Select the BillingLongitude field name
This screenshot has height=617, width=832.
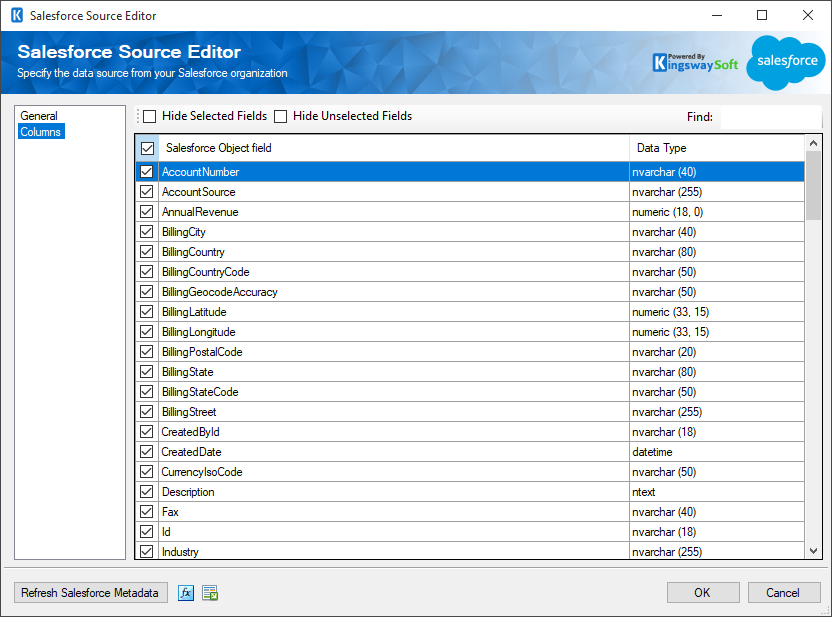coord(199,332)
